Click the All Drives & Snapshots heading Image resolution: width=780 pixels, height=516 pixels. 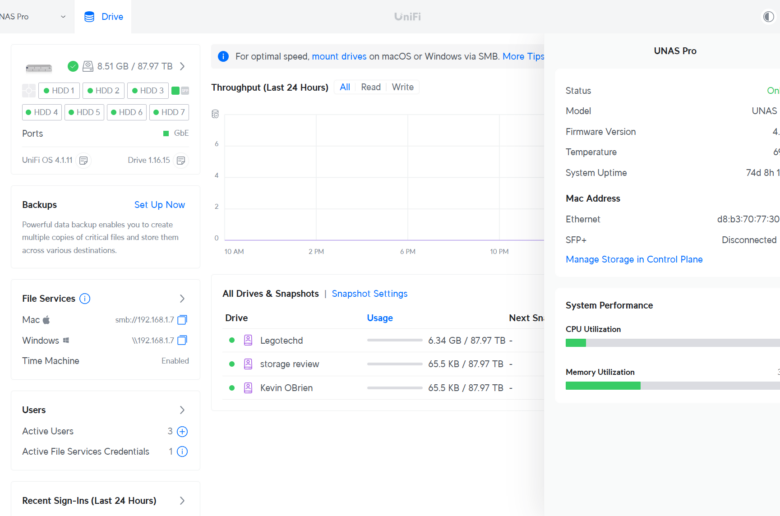[271, 294]
